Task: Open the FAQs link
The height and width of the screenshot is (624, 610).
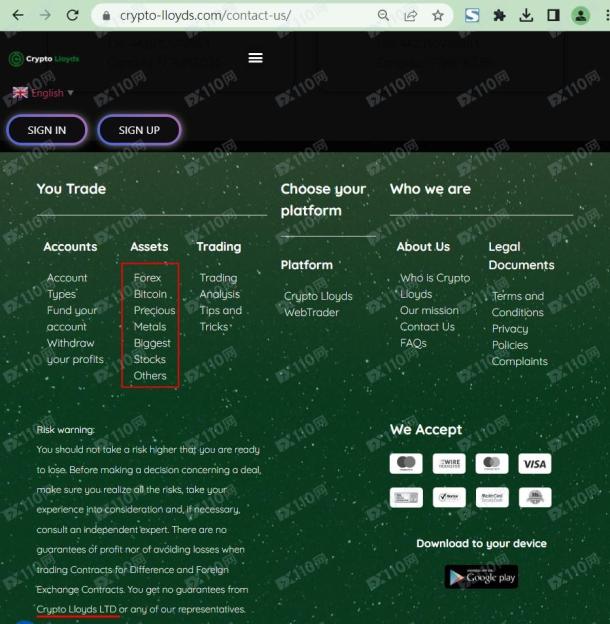Action: (x=413, y=343)
